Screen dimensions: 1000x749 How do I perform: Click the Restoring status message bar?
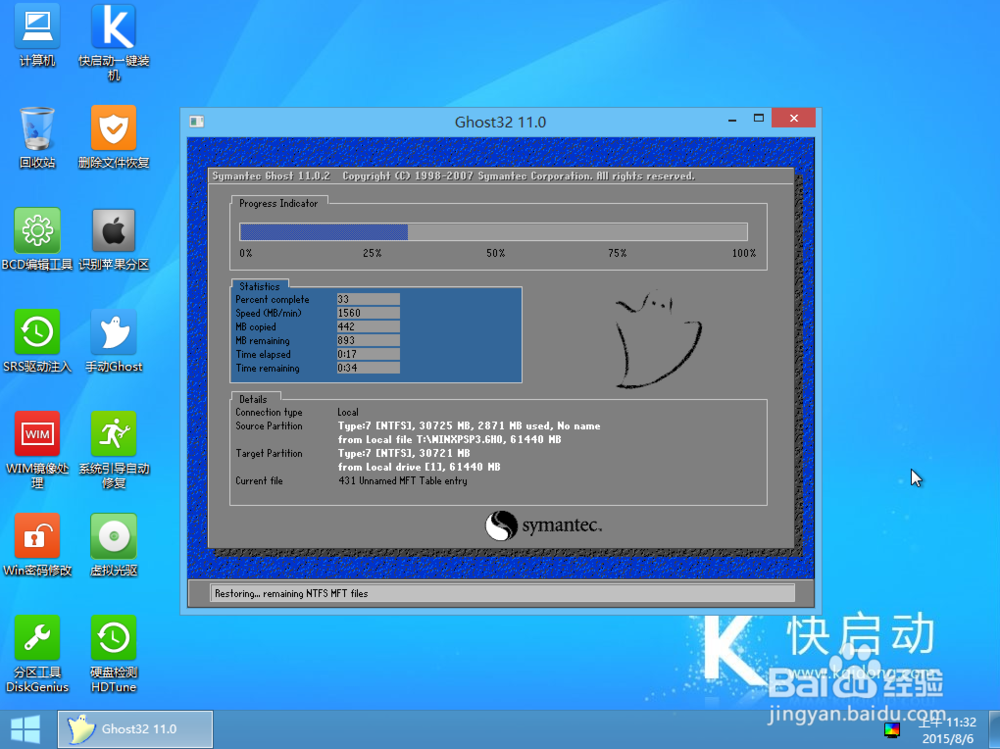click(499, 593)
